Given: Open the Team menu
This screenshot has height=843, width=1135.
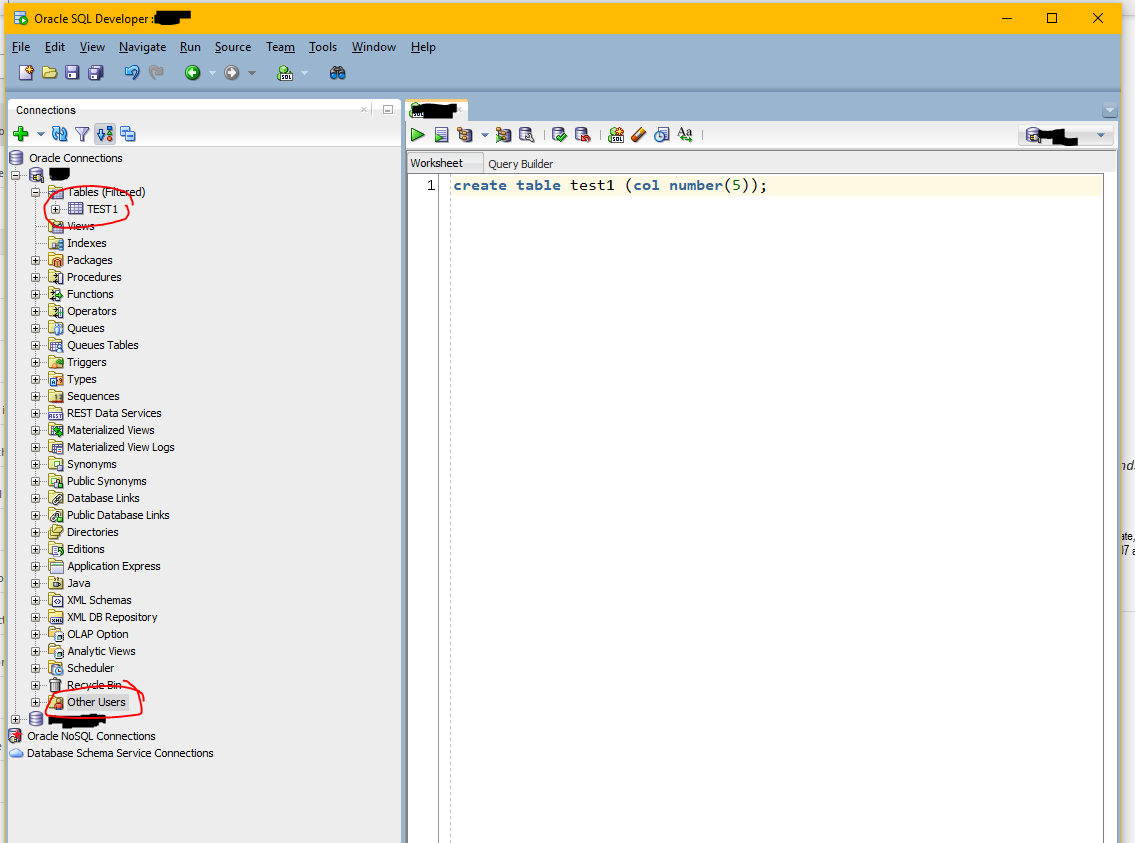Looking at the screenshot, I should [x=280, y=47].
